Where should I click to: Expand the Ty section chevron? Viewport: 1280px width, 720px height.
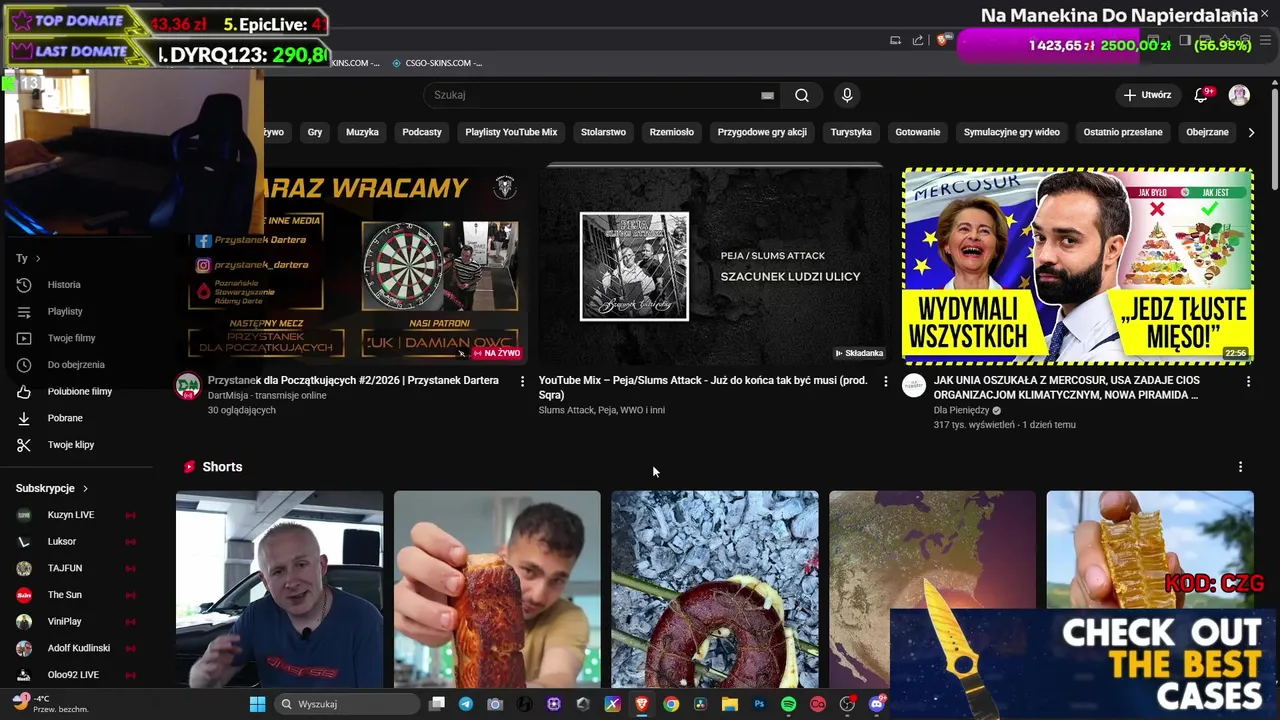(x=38, y=258)
